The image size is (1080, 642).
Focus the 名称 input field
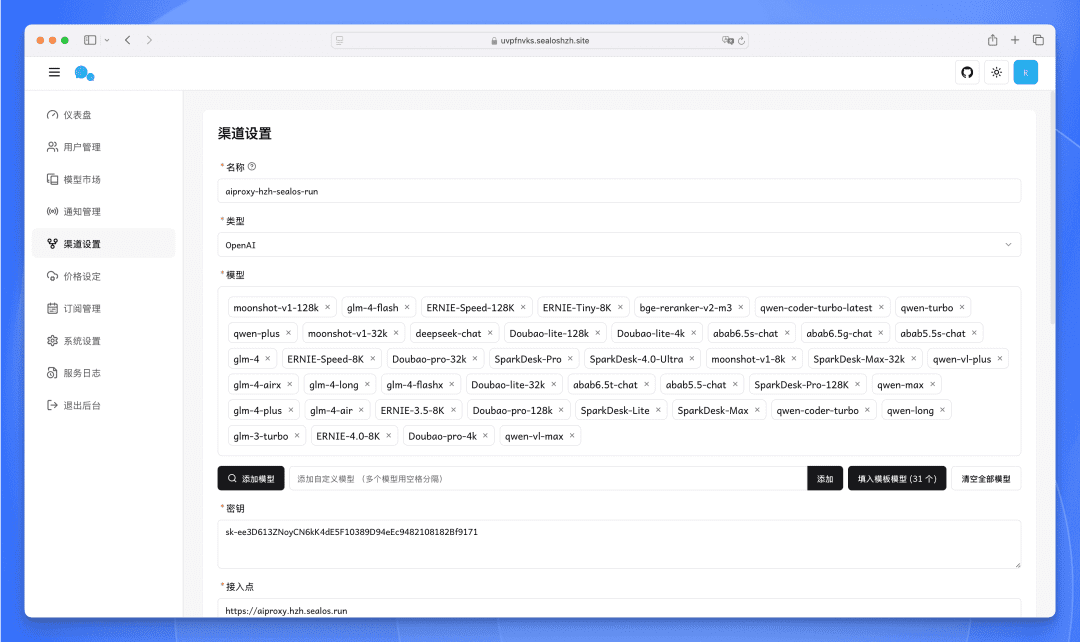pyautogui.click(x=619, y=191)
